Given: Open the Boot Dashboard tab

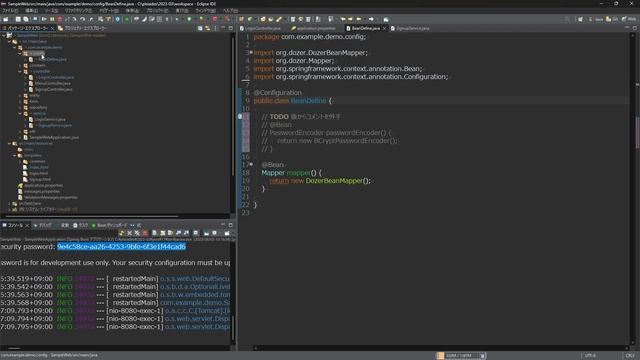Looking at the screenshot, I should click(110, 225).
